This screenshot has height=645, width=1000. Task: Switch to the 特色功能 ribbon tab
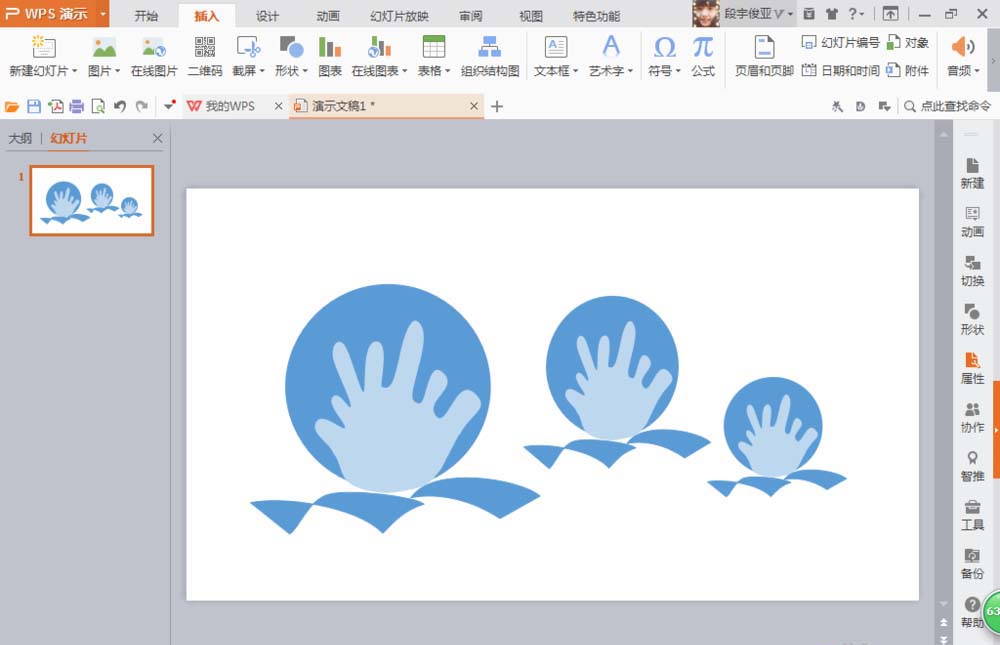pyautogui.click(x=596, y=16)
